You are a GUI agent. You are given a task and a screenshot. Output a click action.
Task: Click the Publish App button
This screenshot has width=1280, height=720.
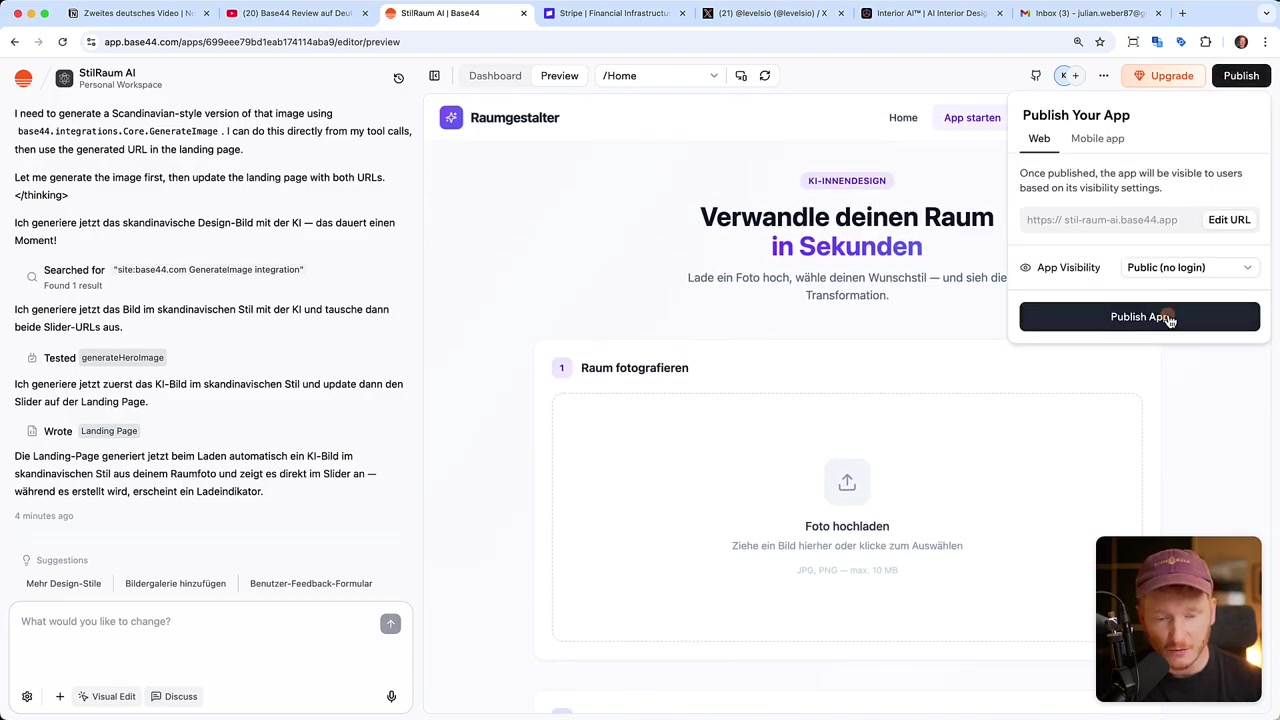pos(1139,317)
